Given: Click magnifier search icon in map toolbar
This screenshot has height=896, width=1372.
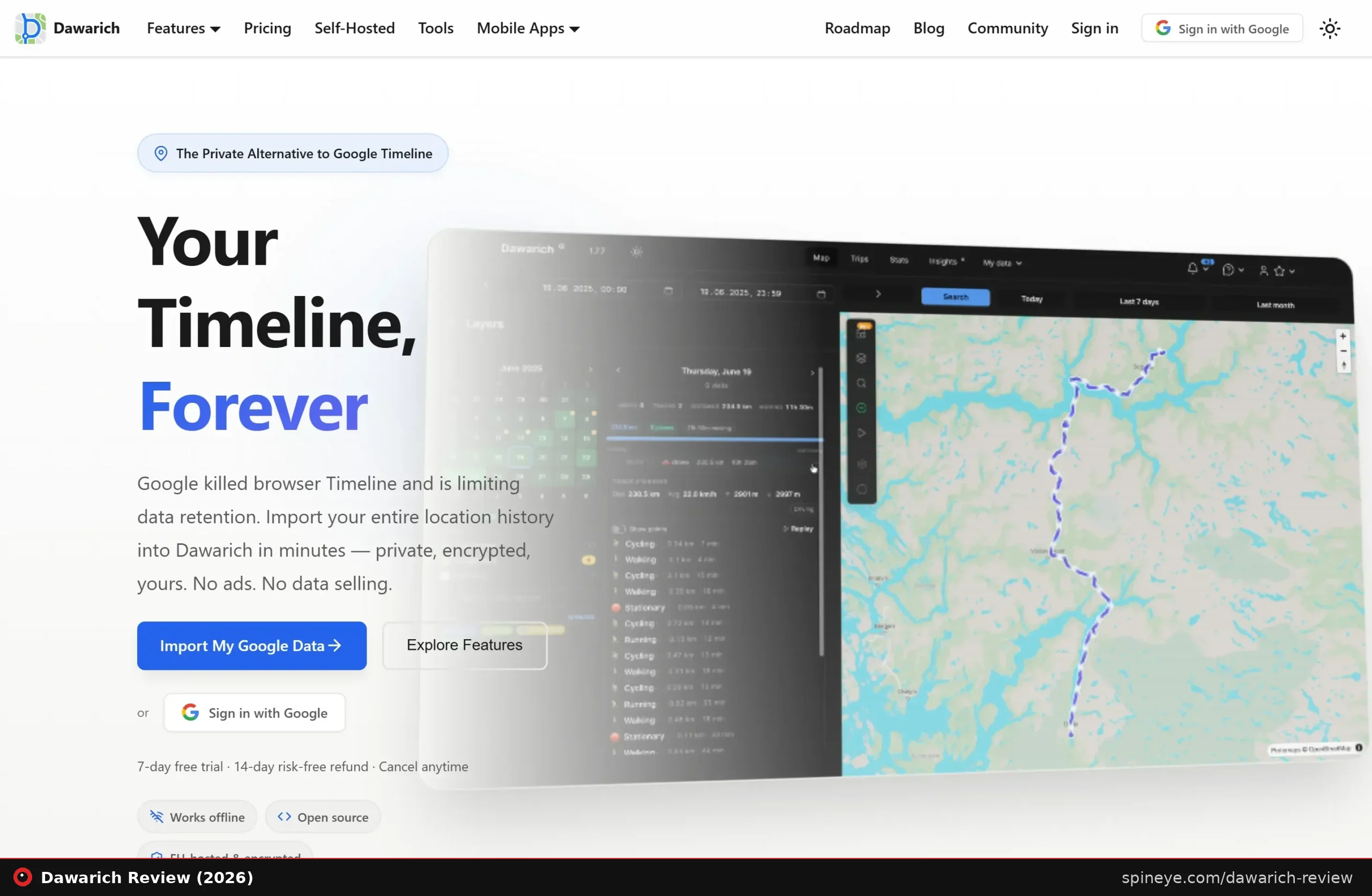Looking at the screenshot, I should [x=861, y=383].
